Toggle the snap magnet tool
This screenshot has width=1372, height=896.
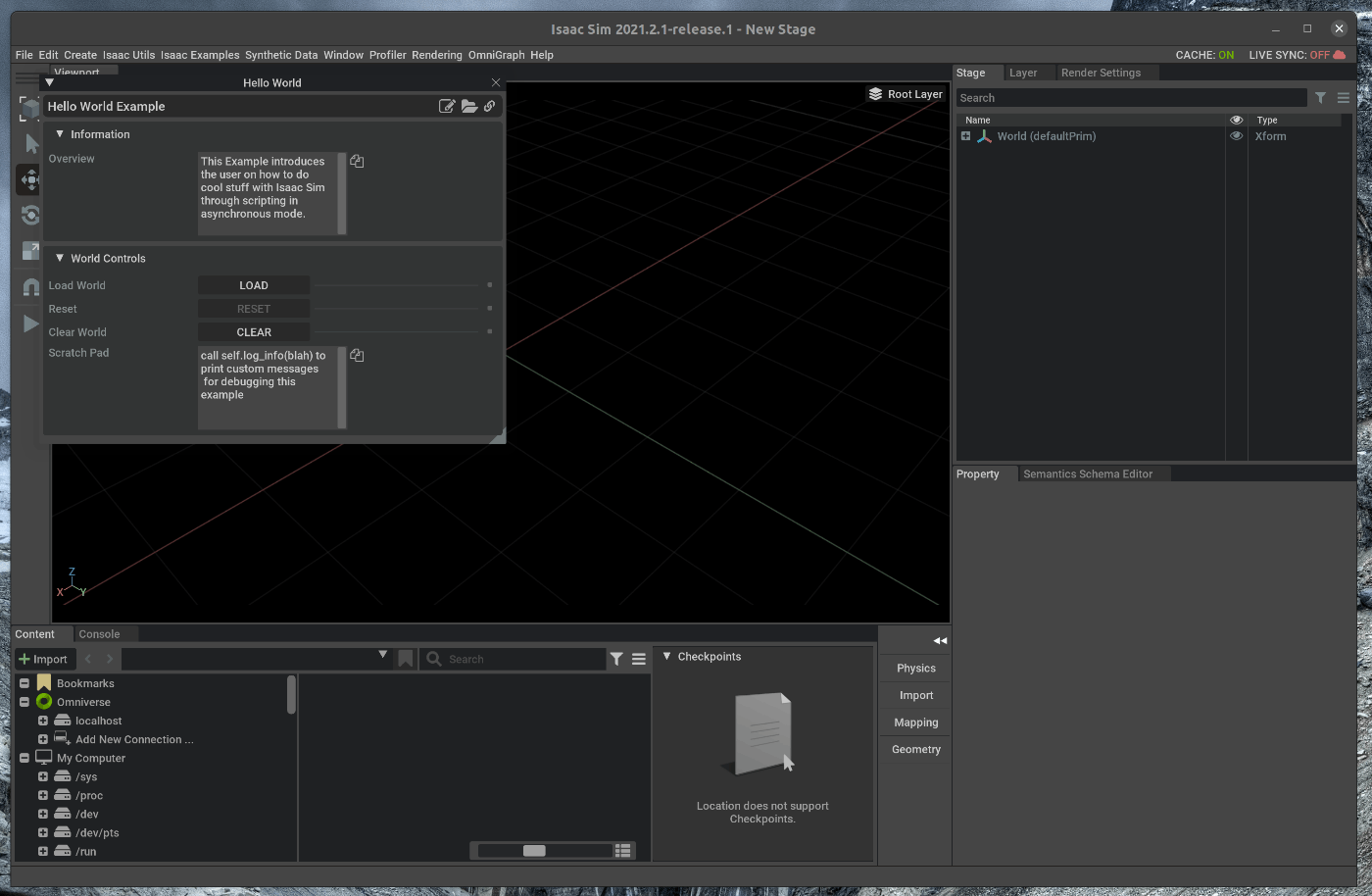[x=30, y=287]
